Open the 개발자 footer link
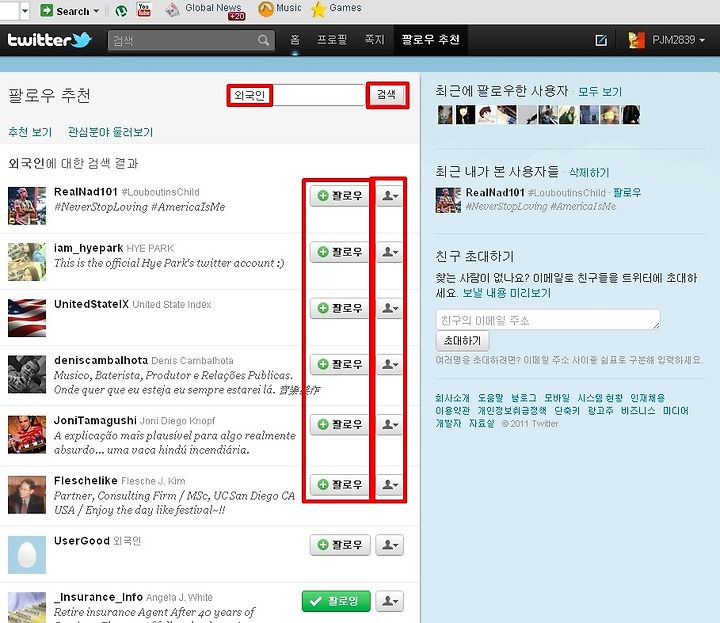This screenshot has height=623, width=720. (448, 423)
